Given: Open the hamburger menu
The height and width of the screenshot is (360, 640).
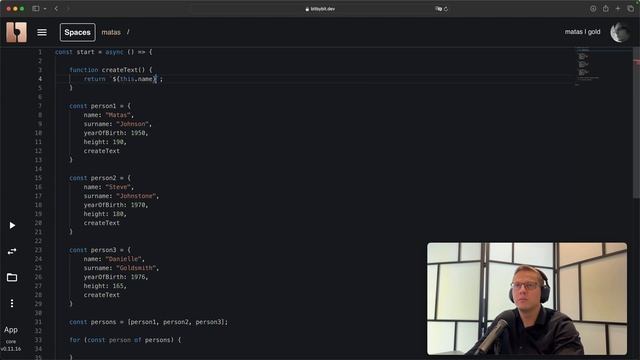Looking at the screenshot, I should click(42, 32).
